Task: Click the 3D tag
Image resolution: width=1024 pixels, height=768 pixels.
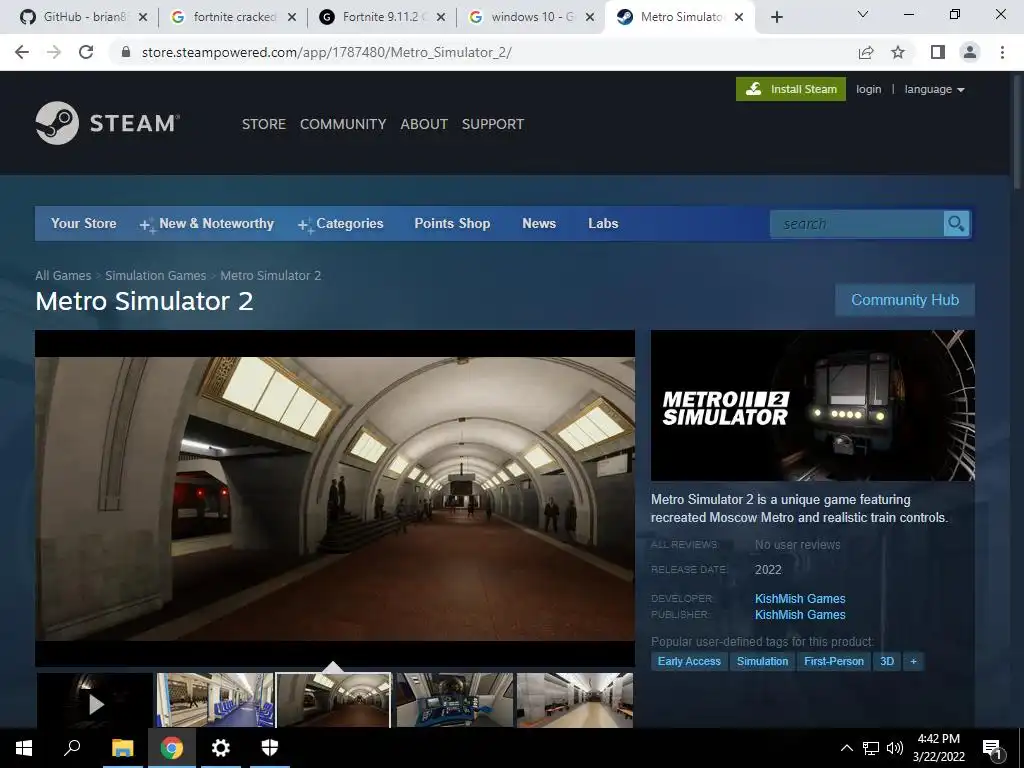Action: (x=887, y=662)
